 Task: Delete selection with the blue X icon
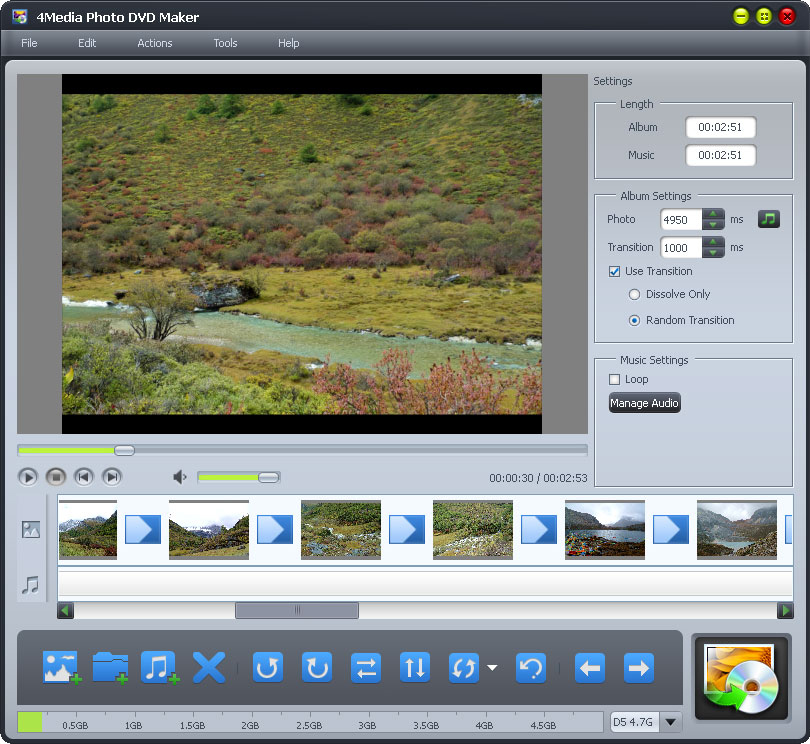tap(208, 668)
